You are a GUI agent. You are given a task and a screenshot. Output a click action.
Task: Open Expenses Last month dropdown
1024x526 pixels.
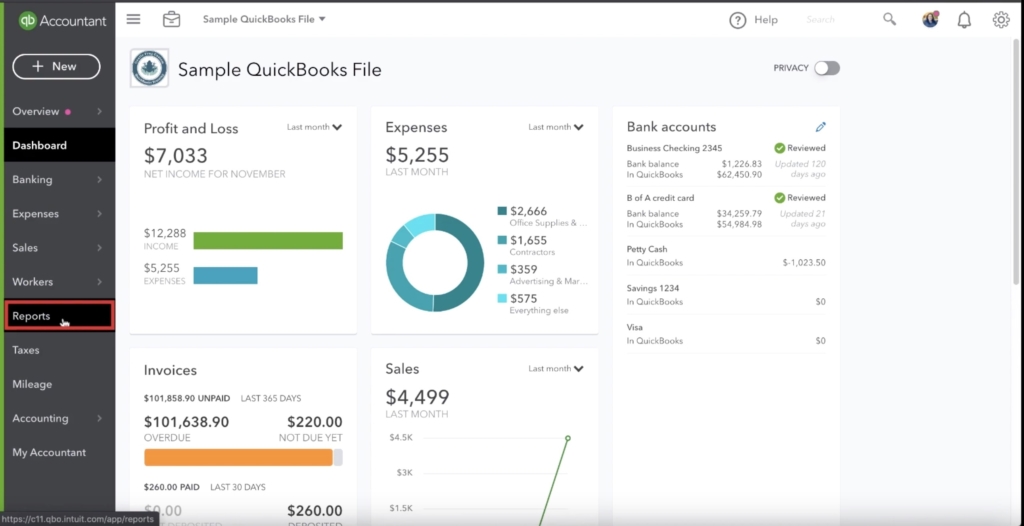point(556,127)
